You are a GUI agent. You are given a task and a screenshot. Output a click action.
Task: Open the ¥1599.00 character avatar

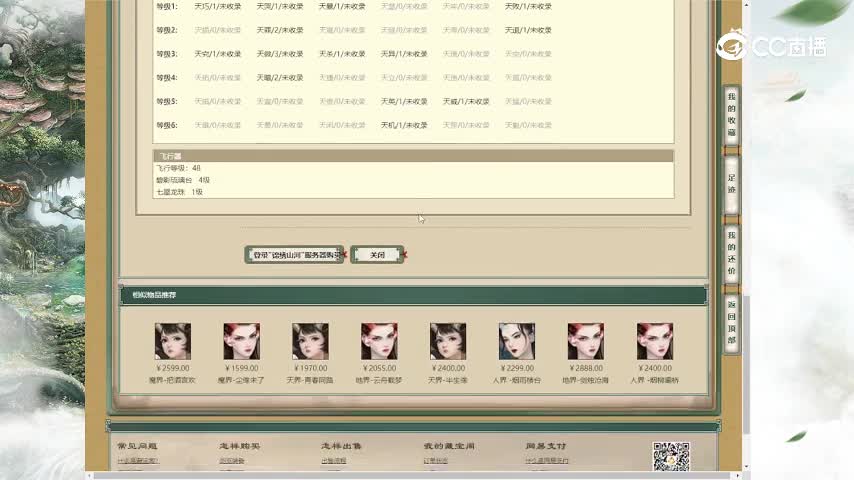[241, 341]
